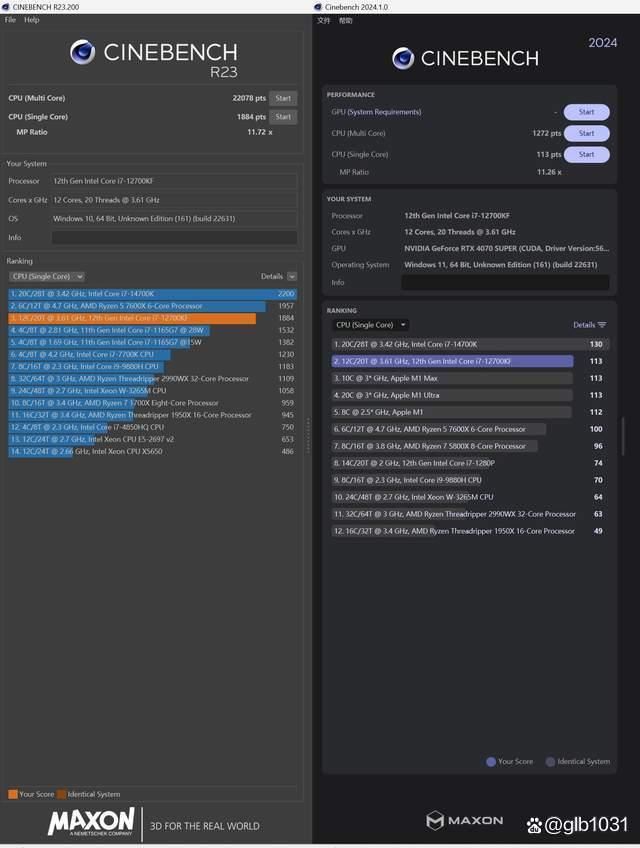Open 文件 menu in Cinebench 2024

(324, 21)
